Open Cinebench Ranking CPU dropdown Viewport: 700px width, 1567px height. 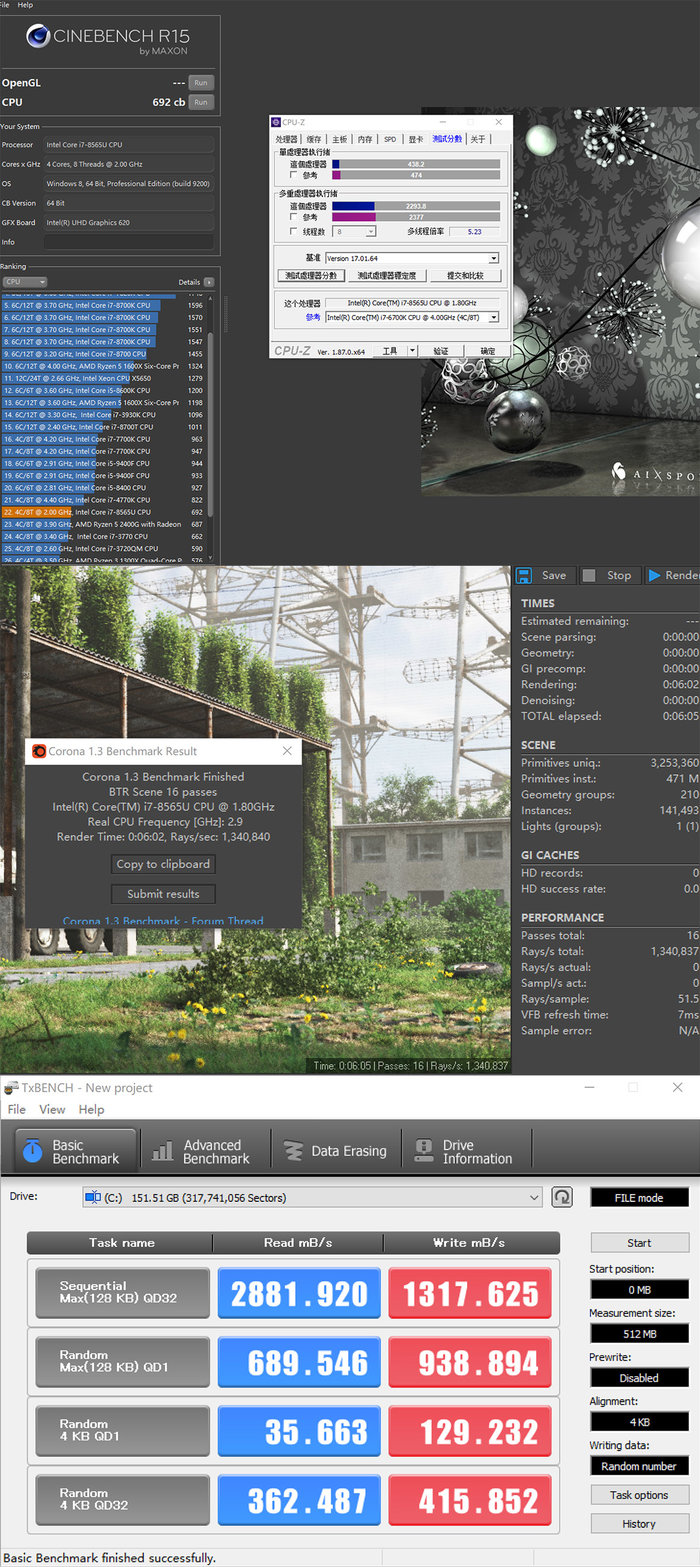(x=26, y=282)
